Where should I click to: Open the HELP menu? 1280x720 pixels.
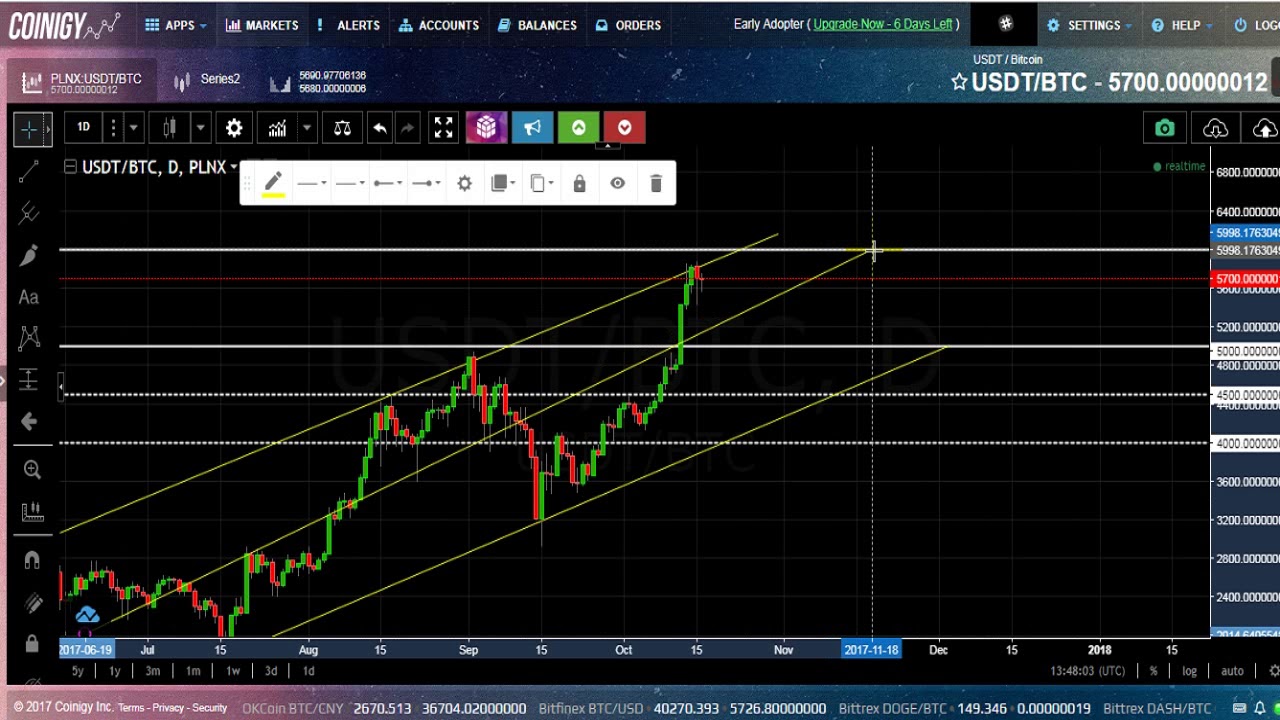1181,25
